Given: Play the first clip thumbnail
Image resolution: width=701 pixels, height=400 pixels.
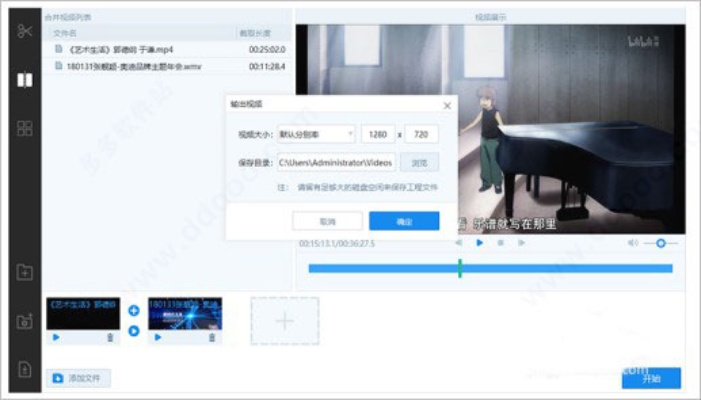Looking at the screenshot, I should click(56, 337).
